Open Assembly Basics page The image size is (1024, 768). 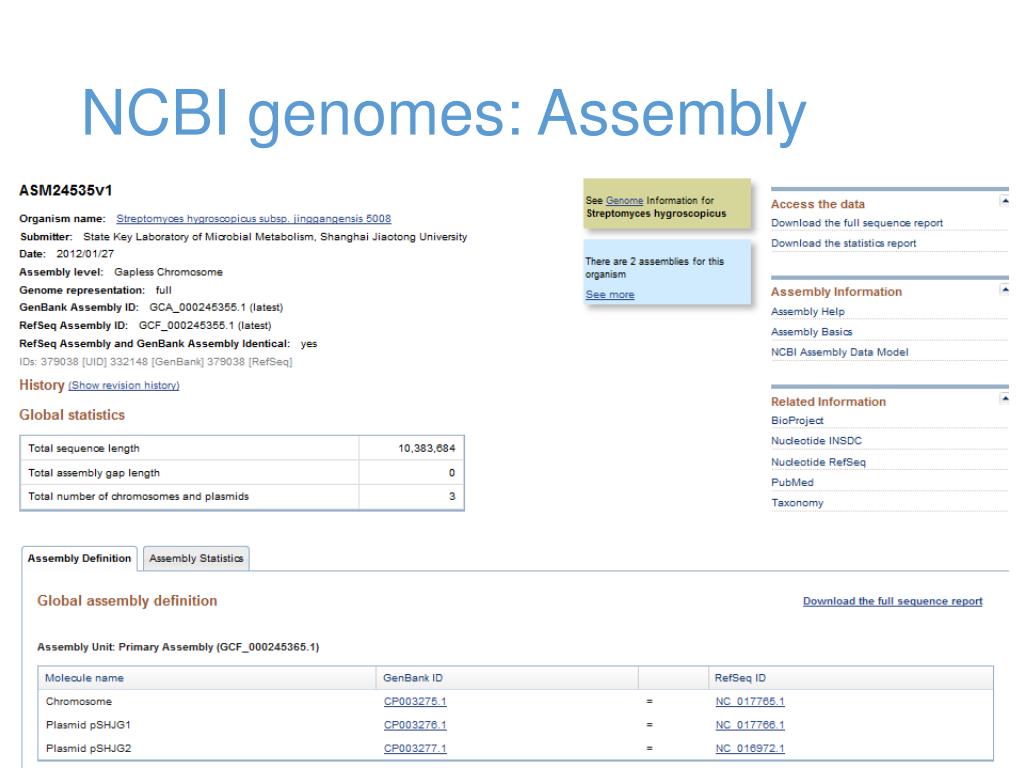(x=811, y=332)
